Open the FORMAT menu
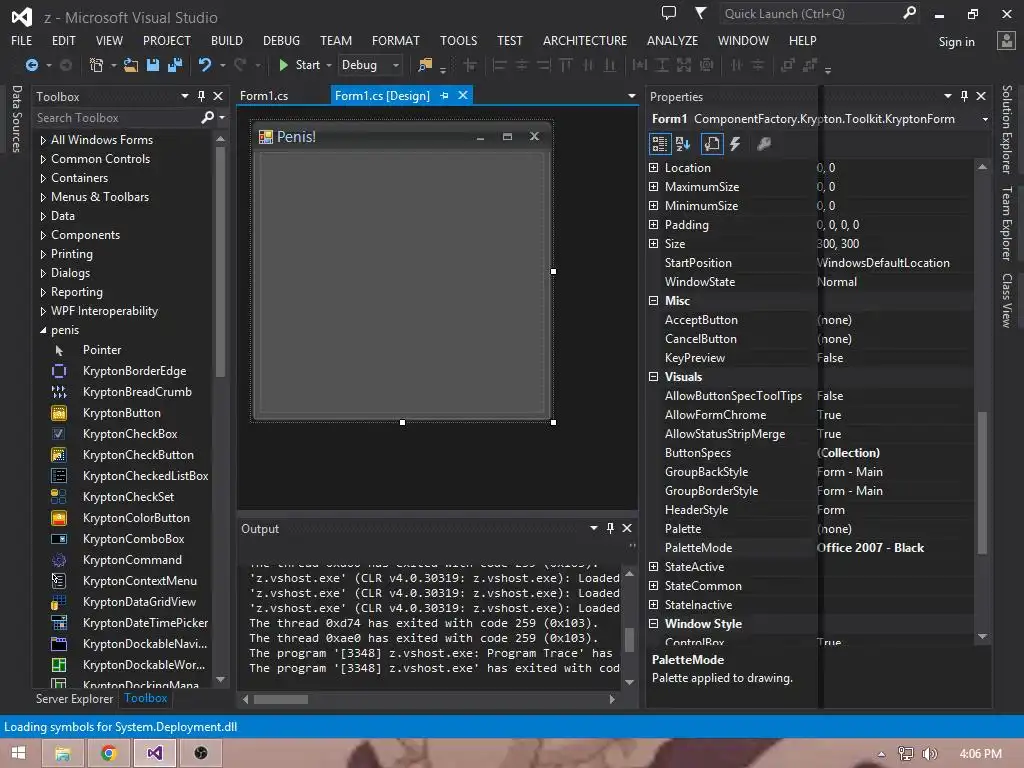The width and height of the screenshot is (1024, 768). pos(396,40)
